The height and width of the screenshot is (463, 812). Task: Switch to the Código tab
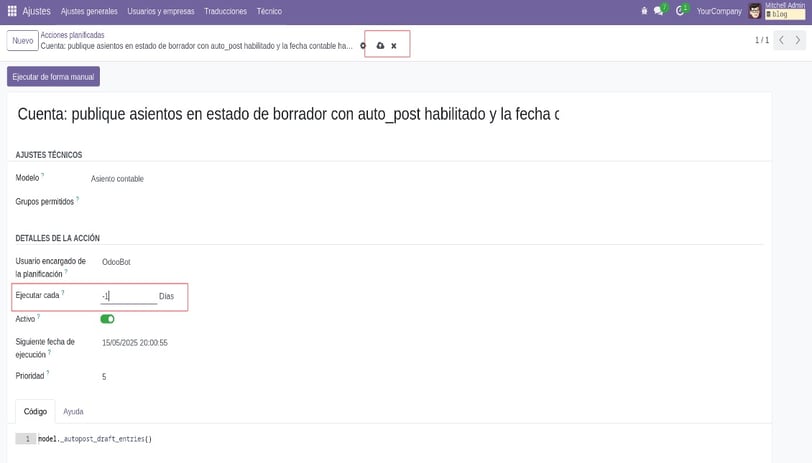(x=35, y=411)
